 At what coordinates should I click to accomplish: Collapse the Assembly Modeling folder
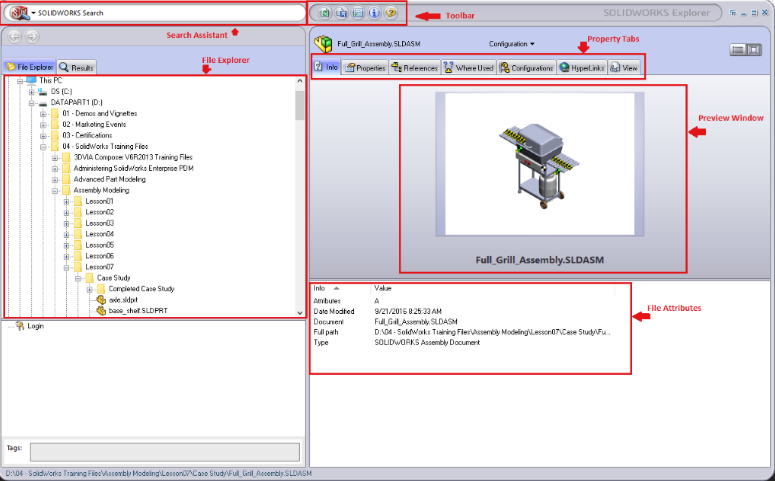click(x=54, y=190)
